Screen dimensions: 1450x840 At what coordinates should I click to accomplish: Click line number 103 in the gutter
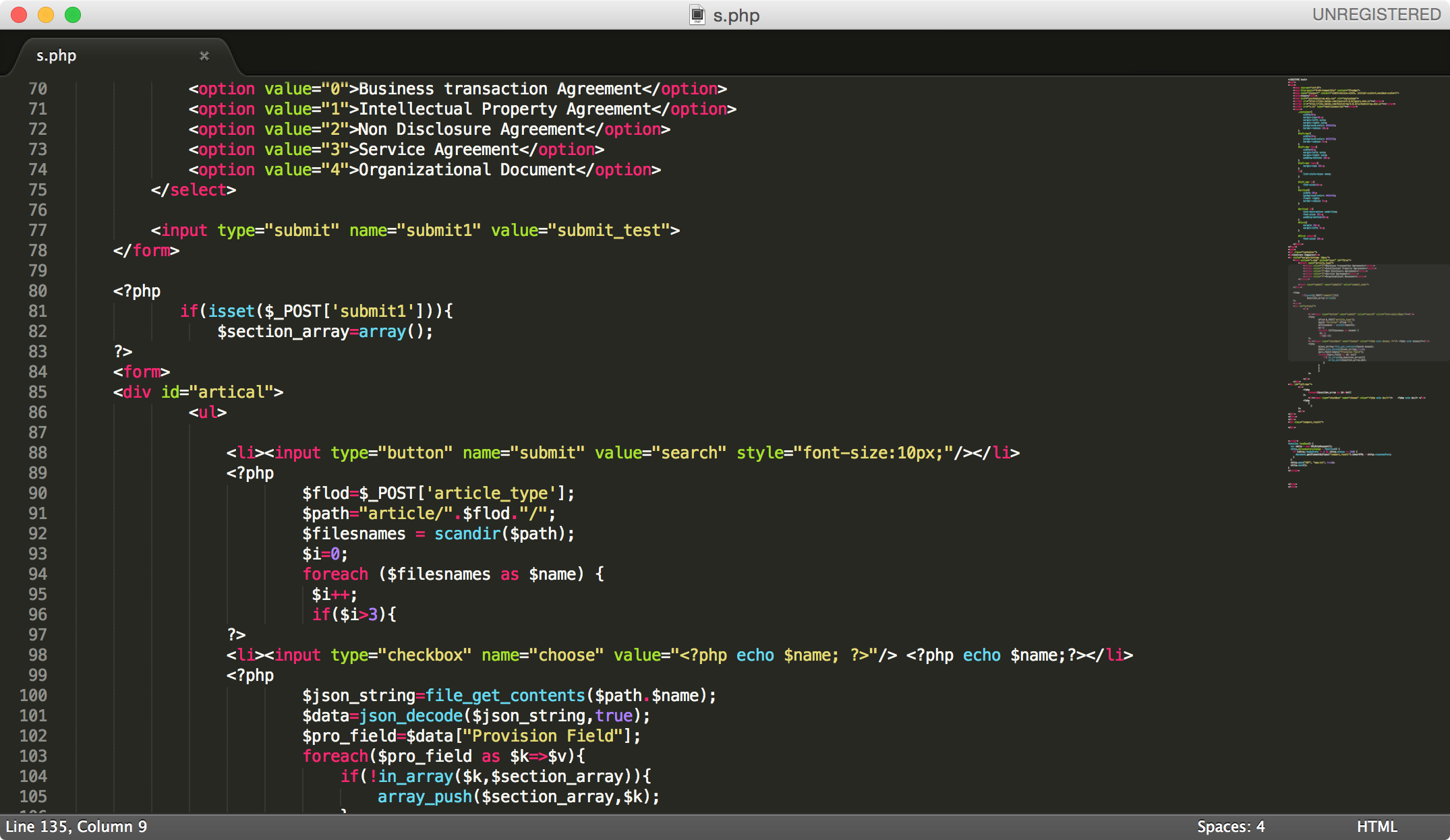tap(34, 756)
